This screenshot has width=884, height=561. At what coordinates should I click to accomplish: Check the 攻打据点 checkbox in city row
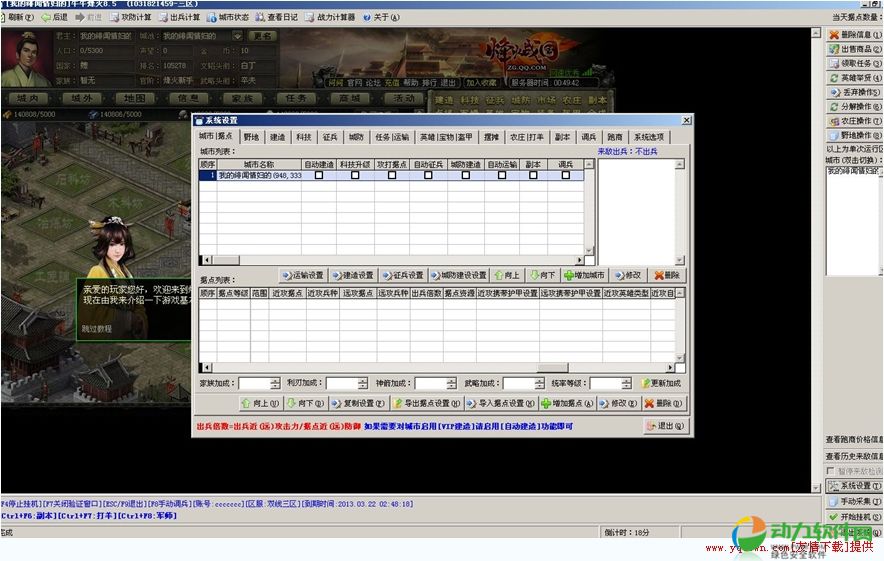391,175
